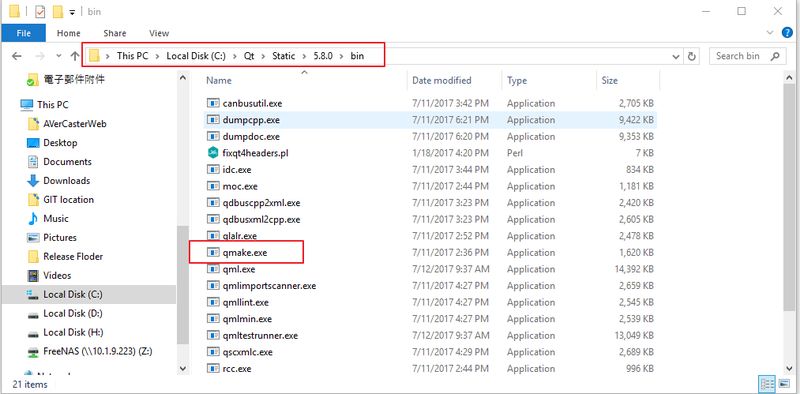
Task: Click the rcc.exe file icon
Action: (213, 368)
